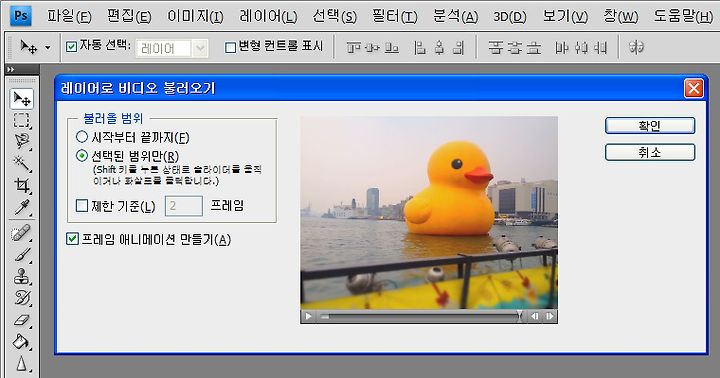Click align horizontal centers icon

pos(439,47)
